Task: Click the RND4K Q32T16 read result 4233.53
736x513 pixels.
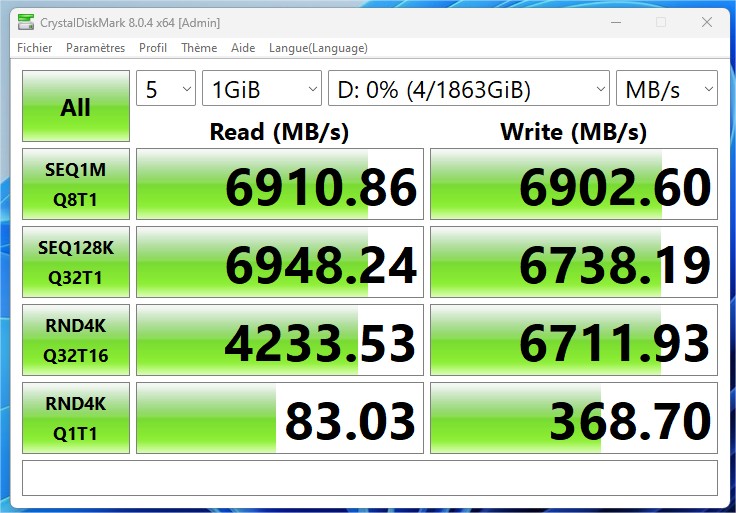Action: tap(280, 340)
